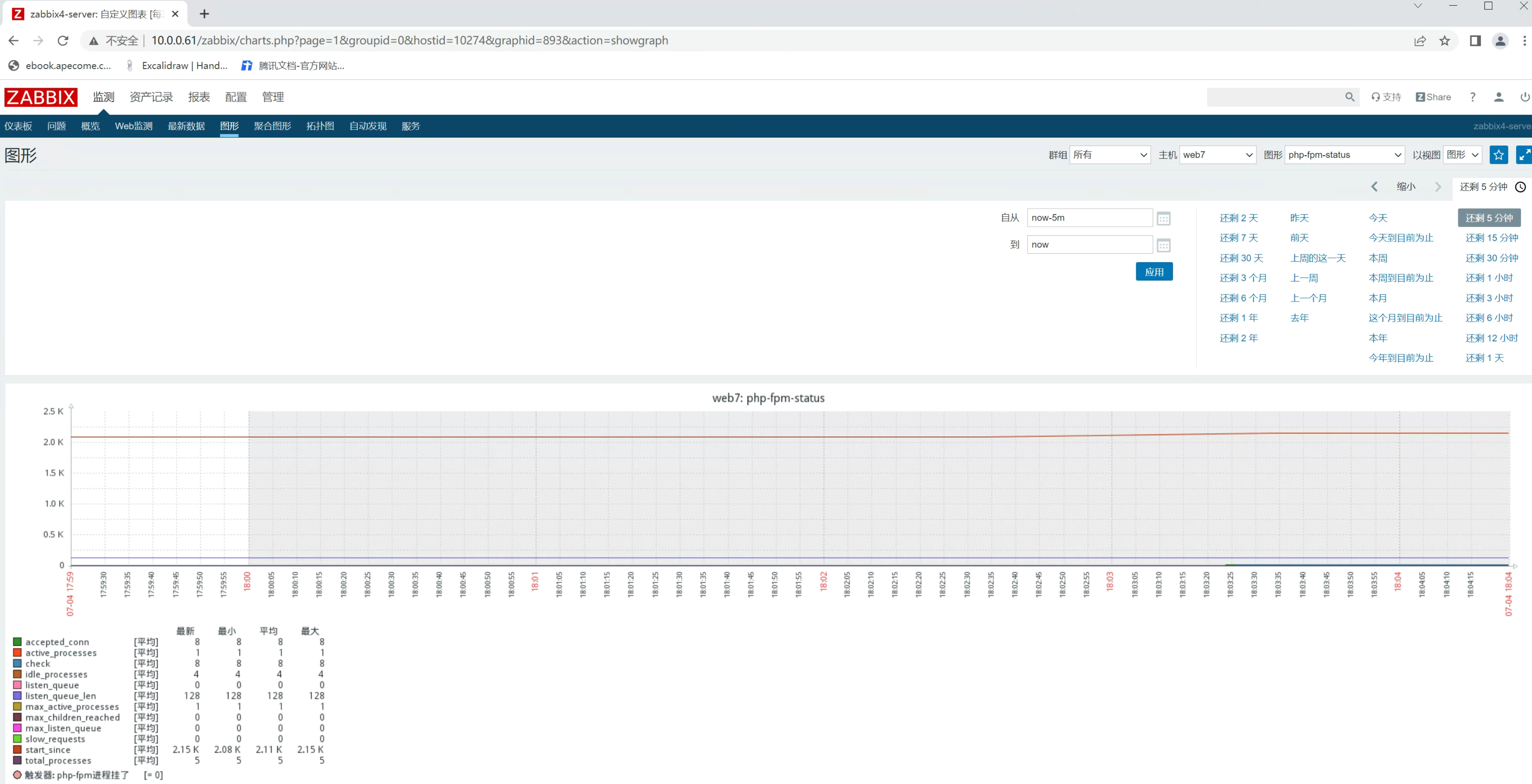Switch to the 最新数据 submenu tab
The image size is (1532, 784).
coord(186,126)
